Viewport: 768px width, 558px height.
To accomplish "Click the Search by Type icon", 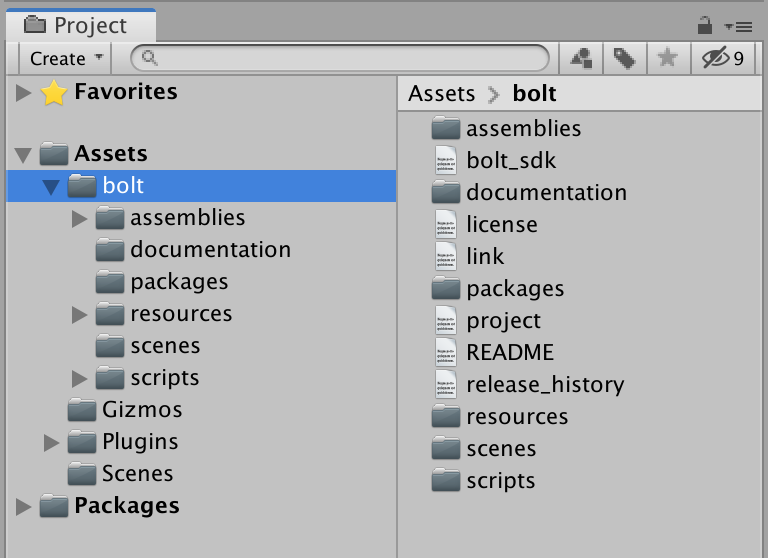I will click(x=581, y=58).
